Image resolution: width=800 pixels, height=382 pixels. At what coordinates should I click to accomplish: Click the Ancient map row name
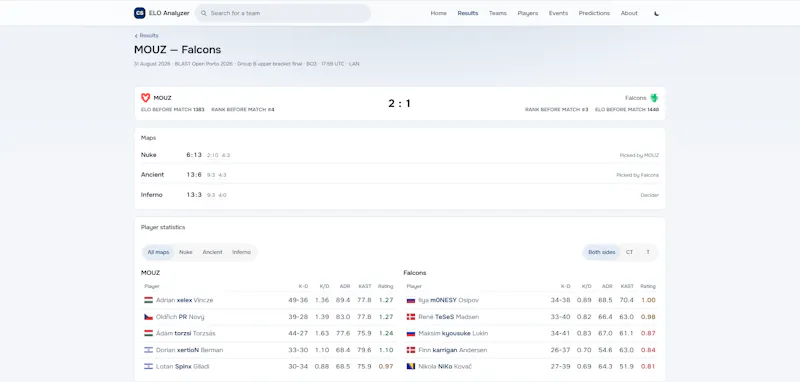[x=153, y=174]
